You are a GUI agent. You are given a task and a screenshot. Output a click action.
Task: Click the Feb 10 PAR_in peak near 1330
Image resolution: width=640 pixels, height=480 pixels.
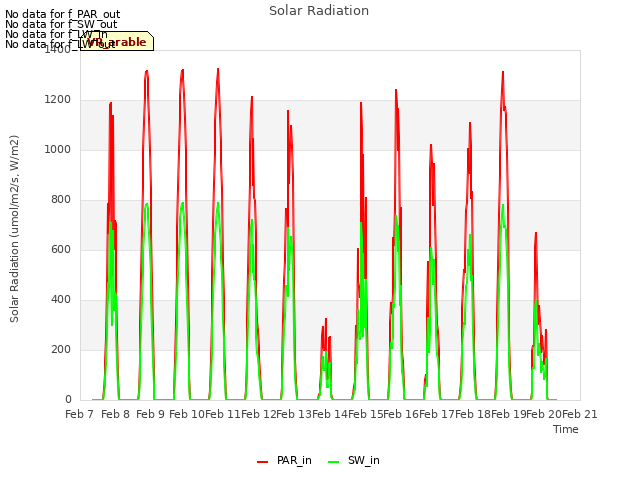coord(218,69)
